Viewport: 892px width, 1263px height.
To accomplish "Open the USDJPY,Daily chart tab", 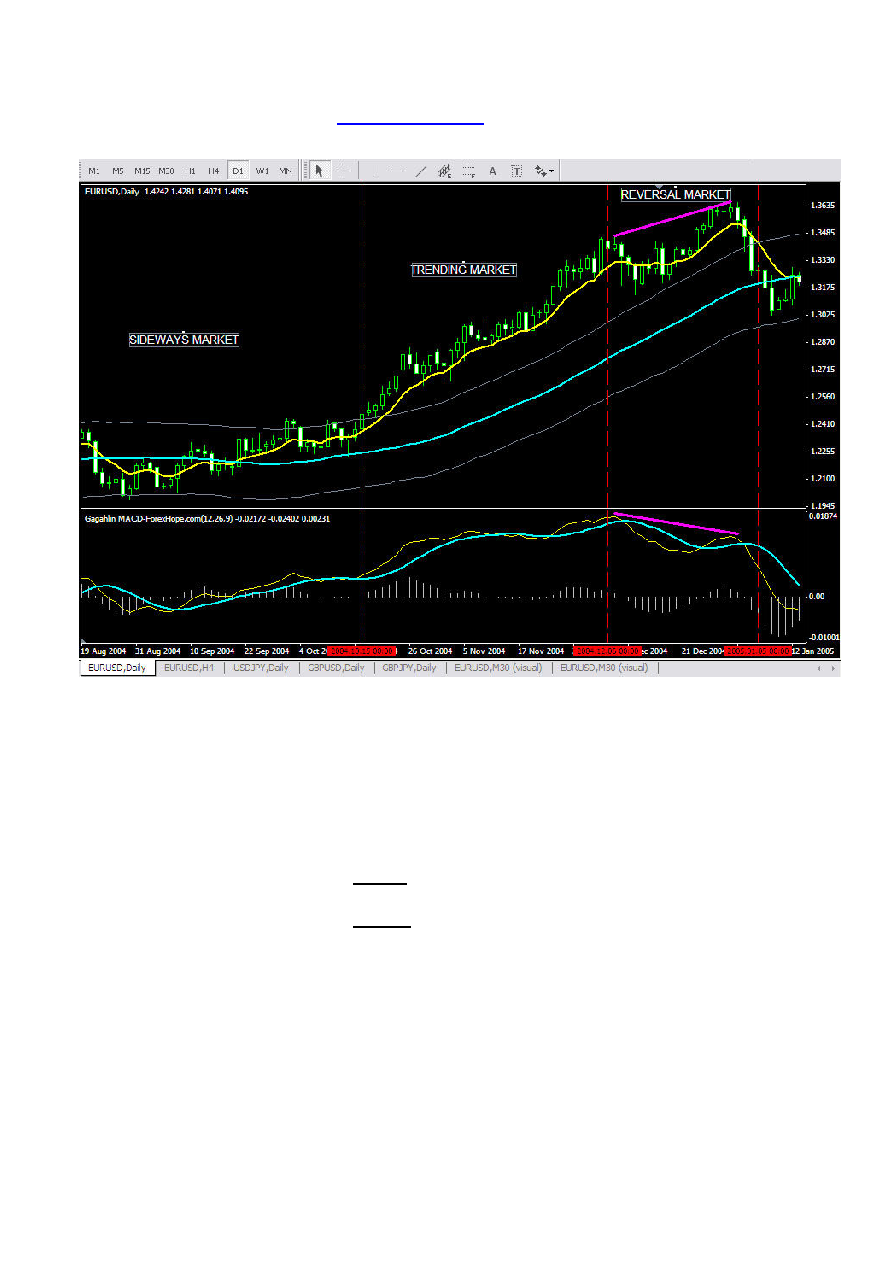I will [261, 667].
